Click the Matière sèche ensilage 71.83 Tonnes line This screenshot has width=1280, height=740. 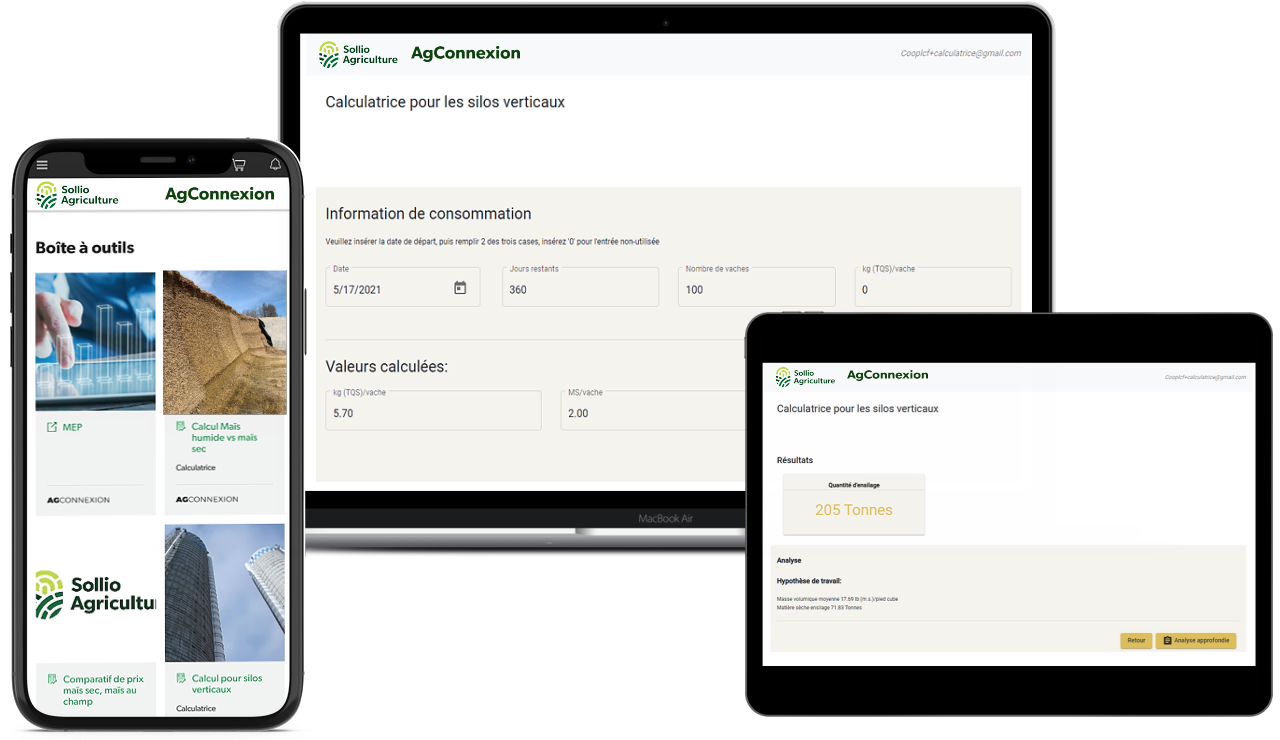[819, 607]
